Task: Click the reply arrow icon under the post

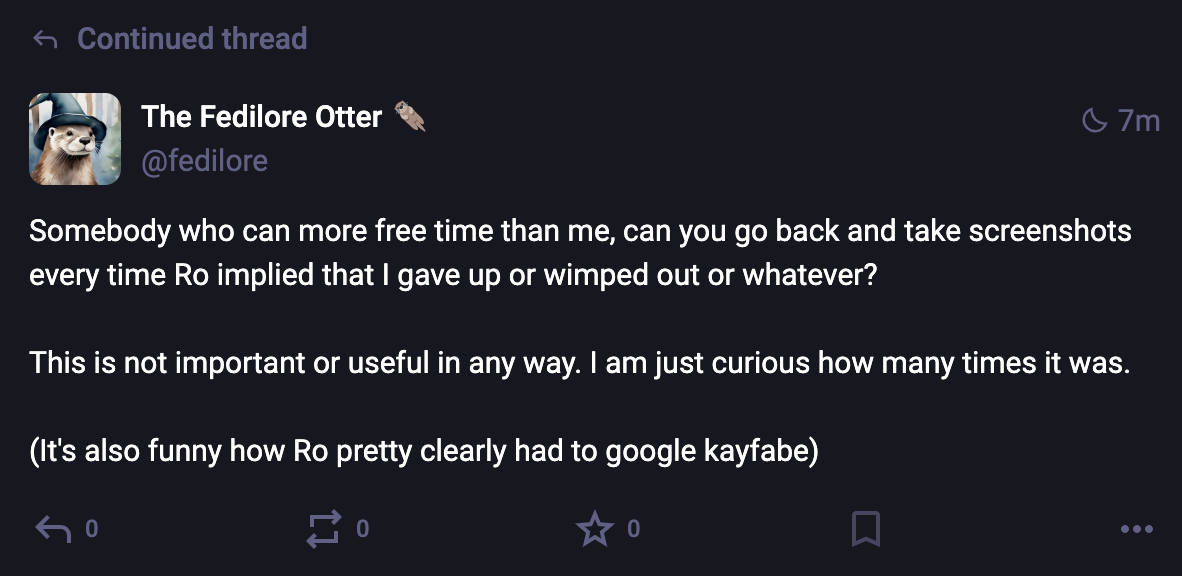Action: (53, 529)
